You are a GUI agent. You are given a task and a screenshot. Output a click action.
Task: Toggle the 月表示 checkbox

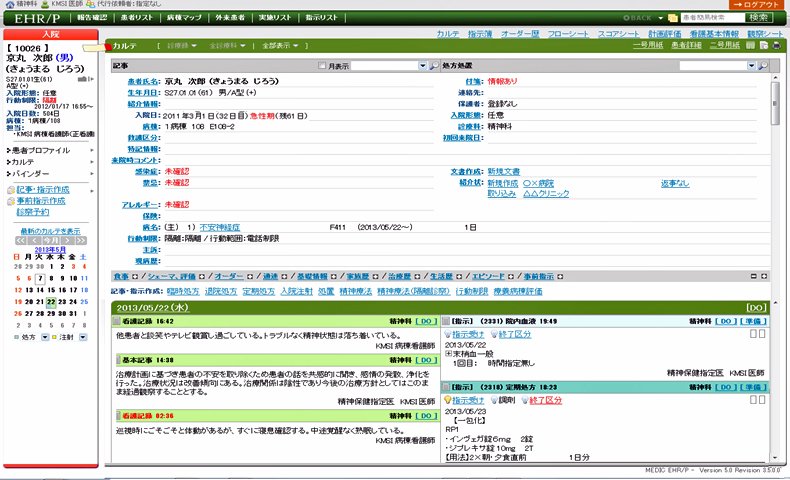pyautogui.click(x=322, y=65)
